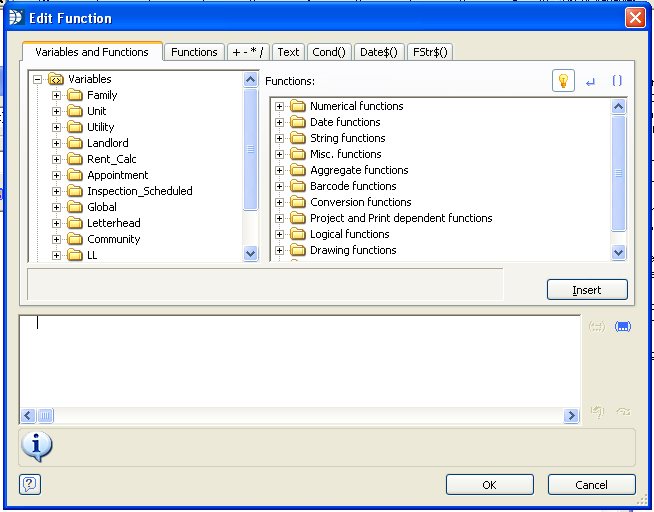Select the Inspection_Scheduled tree item
This screenshot has height=512, width=654.
139,191
